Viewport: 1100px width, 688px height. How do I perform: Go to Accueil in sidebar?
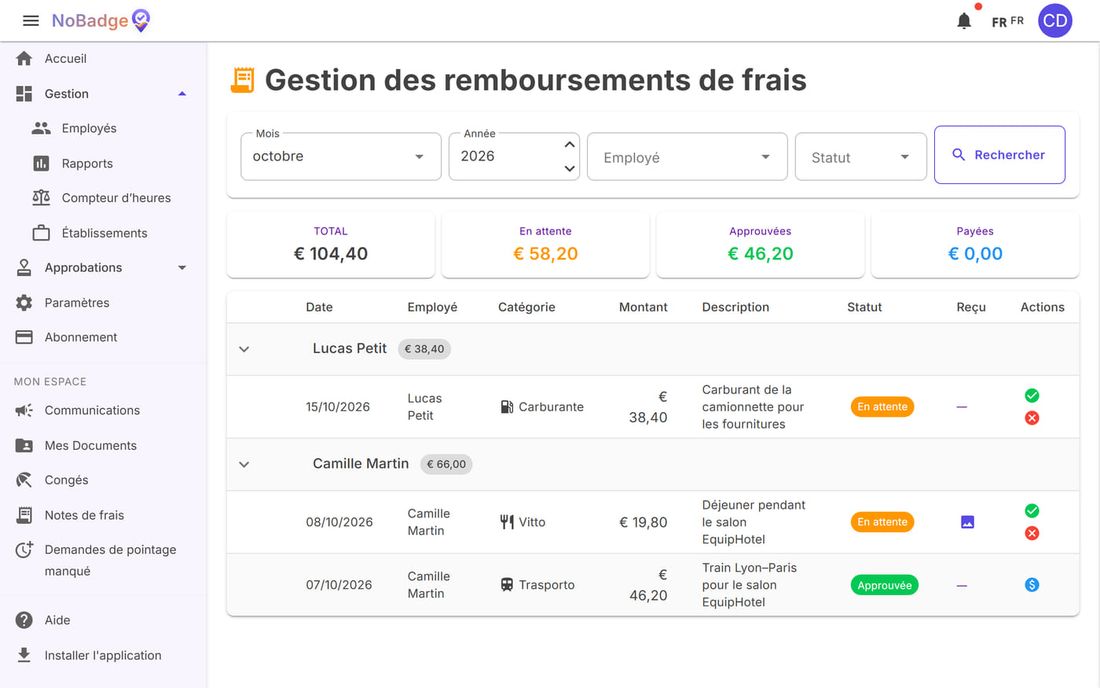[103, 59]
